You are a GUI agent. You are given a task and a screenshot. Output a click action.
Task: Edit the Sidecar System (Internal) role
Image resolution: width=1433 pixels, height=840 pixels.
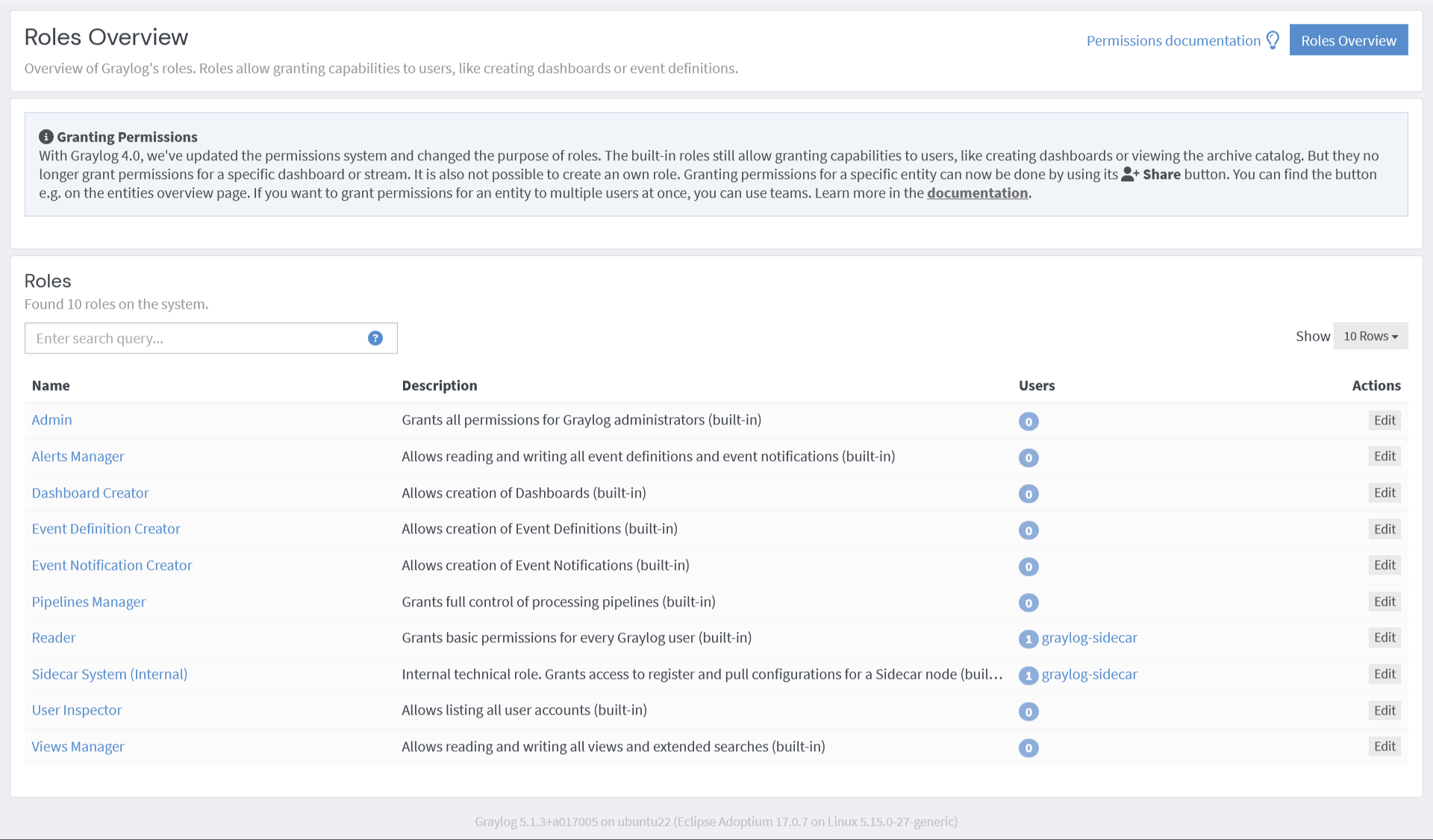(1384, 674)
